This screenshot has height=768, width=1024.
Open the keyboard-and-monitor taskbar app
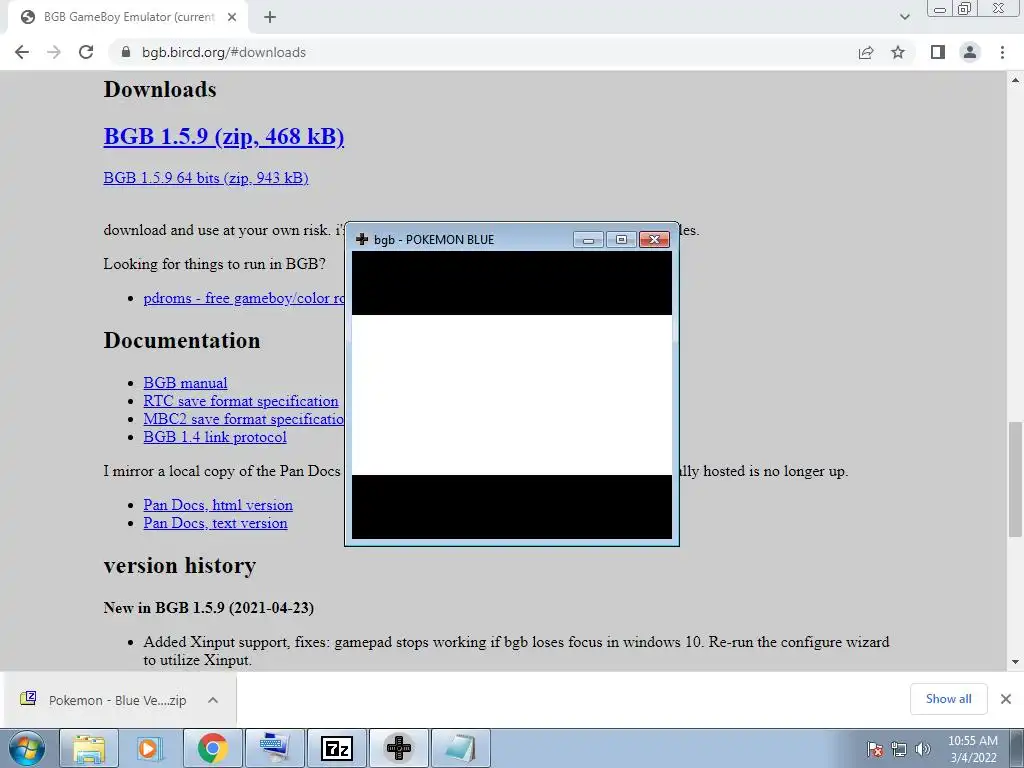(274, 748)
